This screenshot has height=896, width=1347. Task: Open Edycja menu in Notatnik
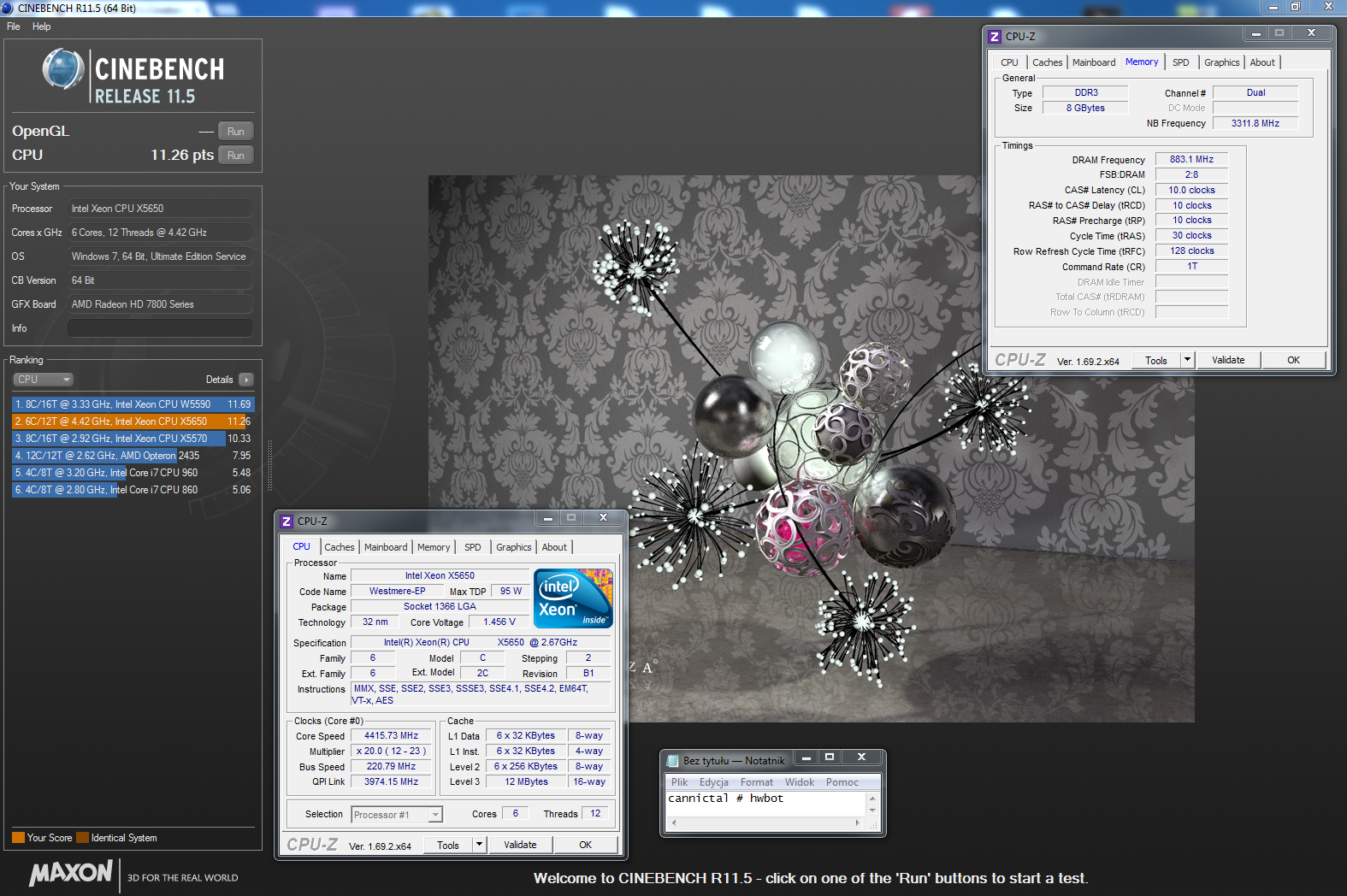[714, 782]
